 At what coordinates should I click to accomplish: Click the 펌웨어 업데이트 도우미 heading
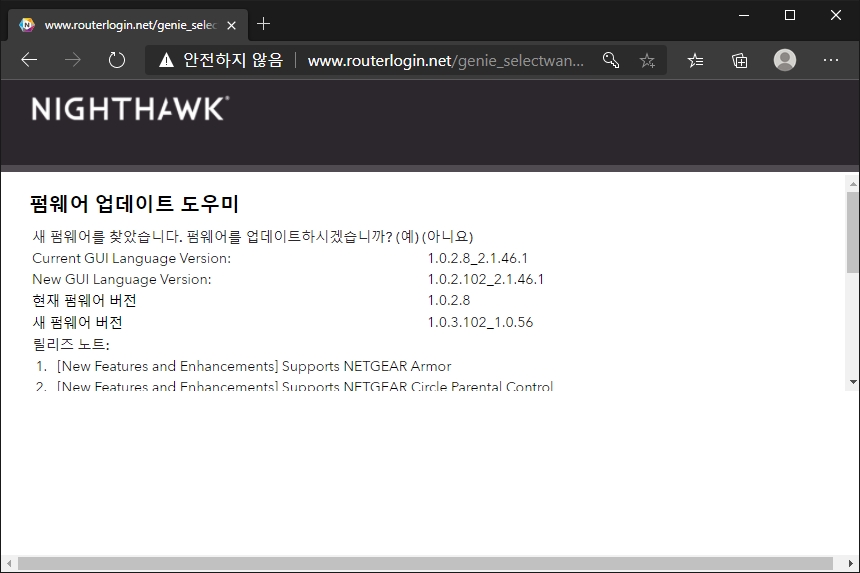pos(134,203)
